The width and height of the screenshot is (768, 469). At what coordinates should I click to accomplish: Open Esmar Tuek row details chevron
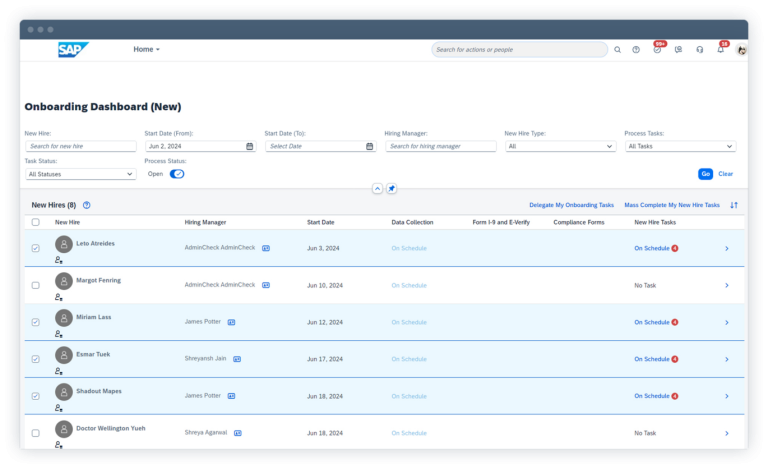click(727, 359)
